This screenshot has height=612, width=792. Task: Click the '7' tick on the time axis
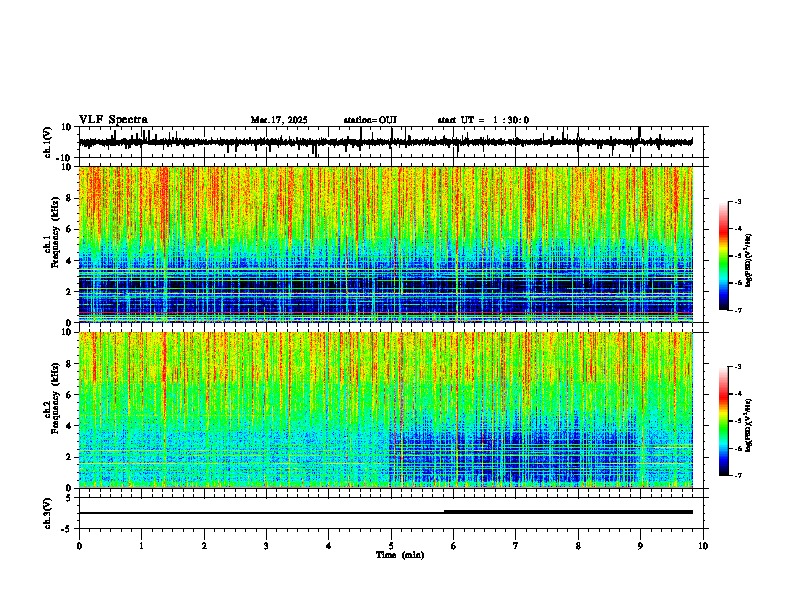pos(516,546)
